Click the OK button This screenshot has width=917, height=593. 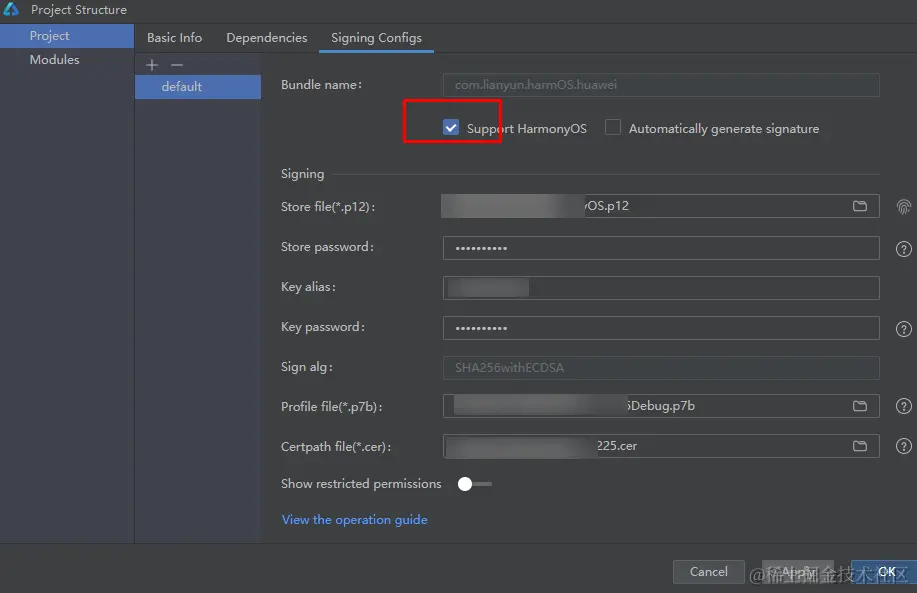pos(886,571)
